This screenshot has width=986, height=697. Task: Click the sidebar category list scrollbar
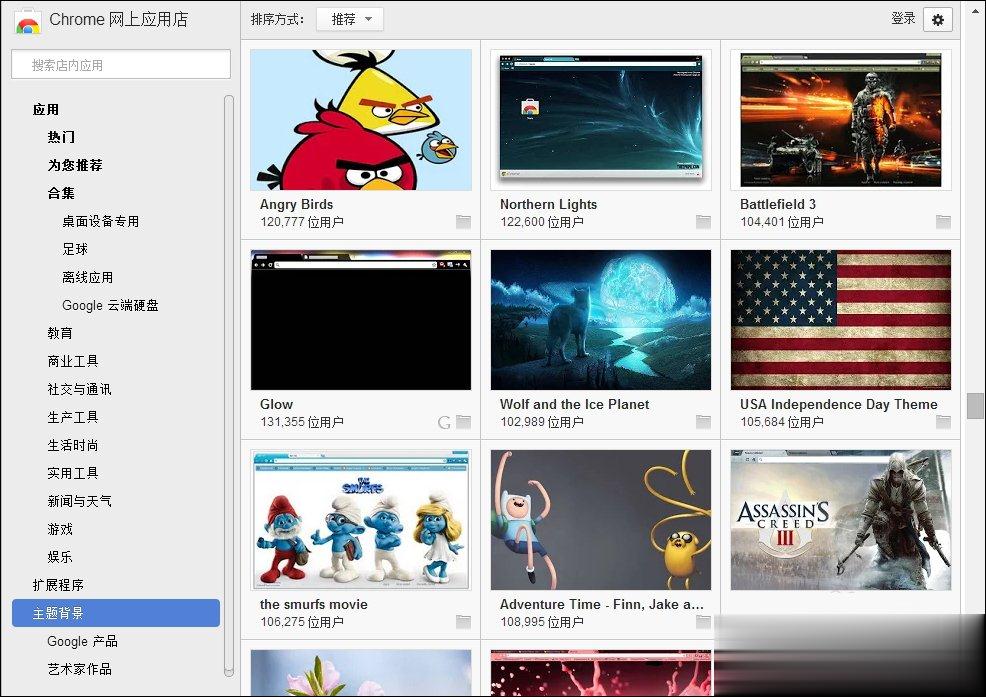tap(229, 386)
